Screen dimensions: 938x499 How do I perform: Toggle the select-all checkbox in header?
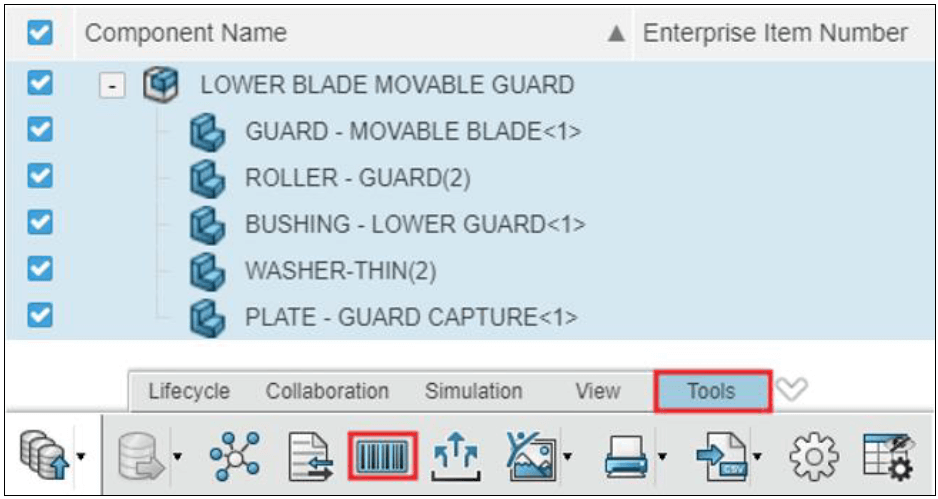(x=40, y=33)
